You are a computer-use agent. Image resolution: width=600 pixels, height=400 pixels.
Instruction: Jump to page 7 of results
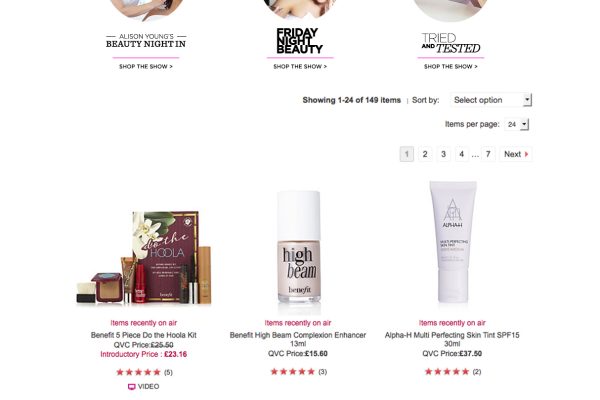tap(488, 154)
